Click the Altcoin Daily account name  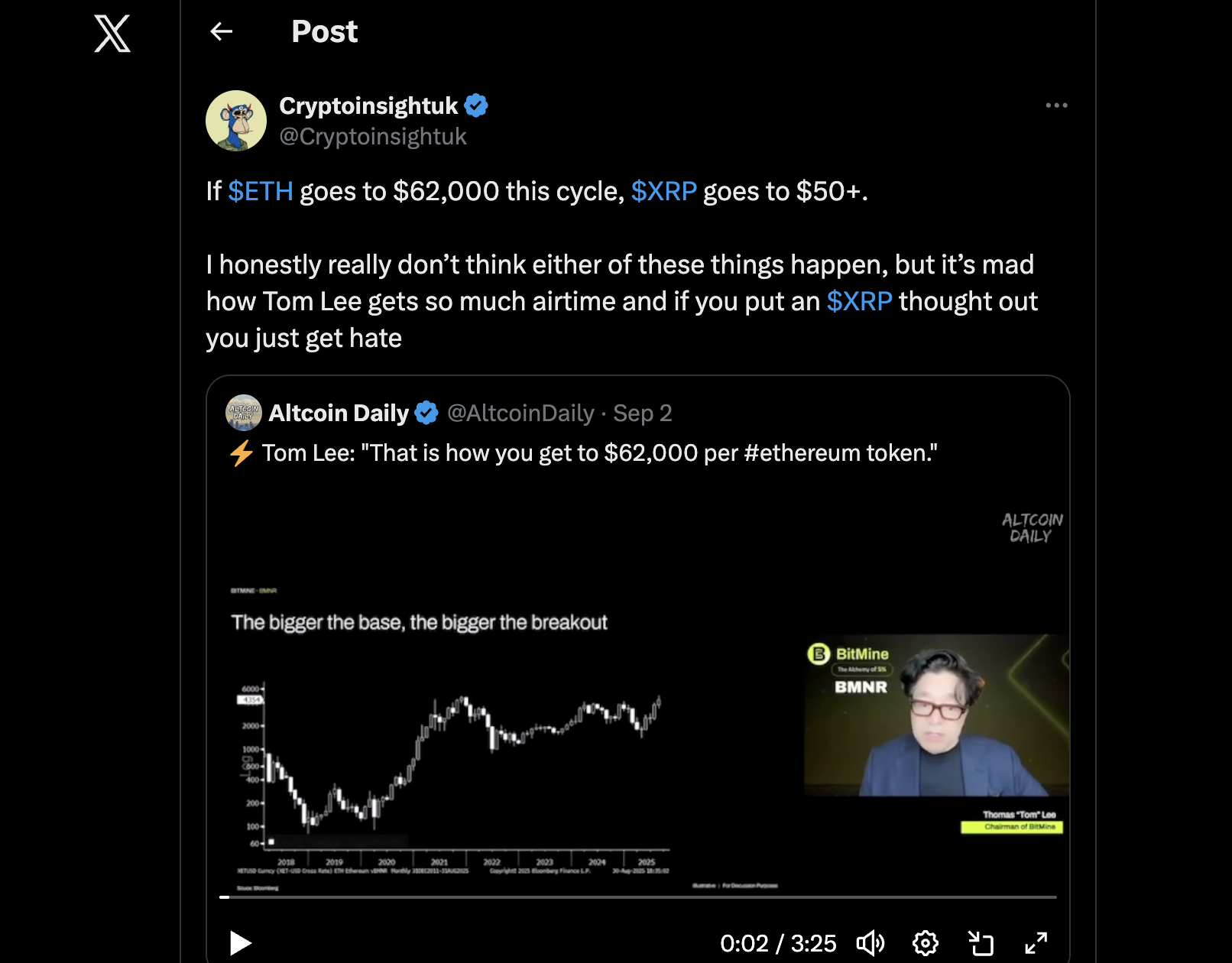(339, 413)
